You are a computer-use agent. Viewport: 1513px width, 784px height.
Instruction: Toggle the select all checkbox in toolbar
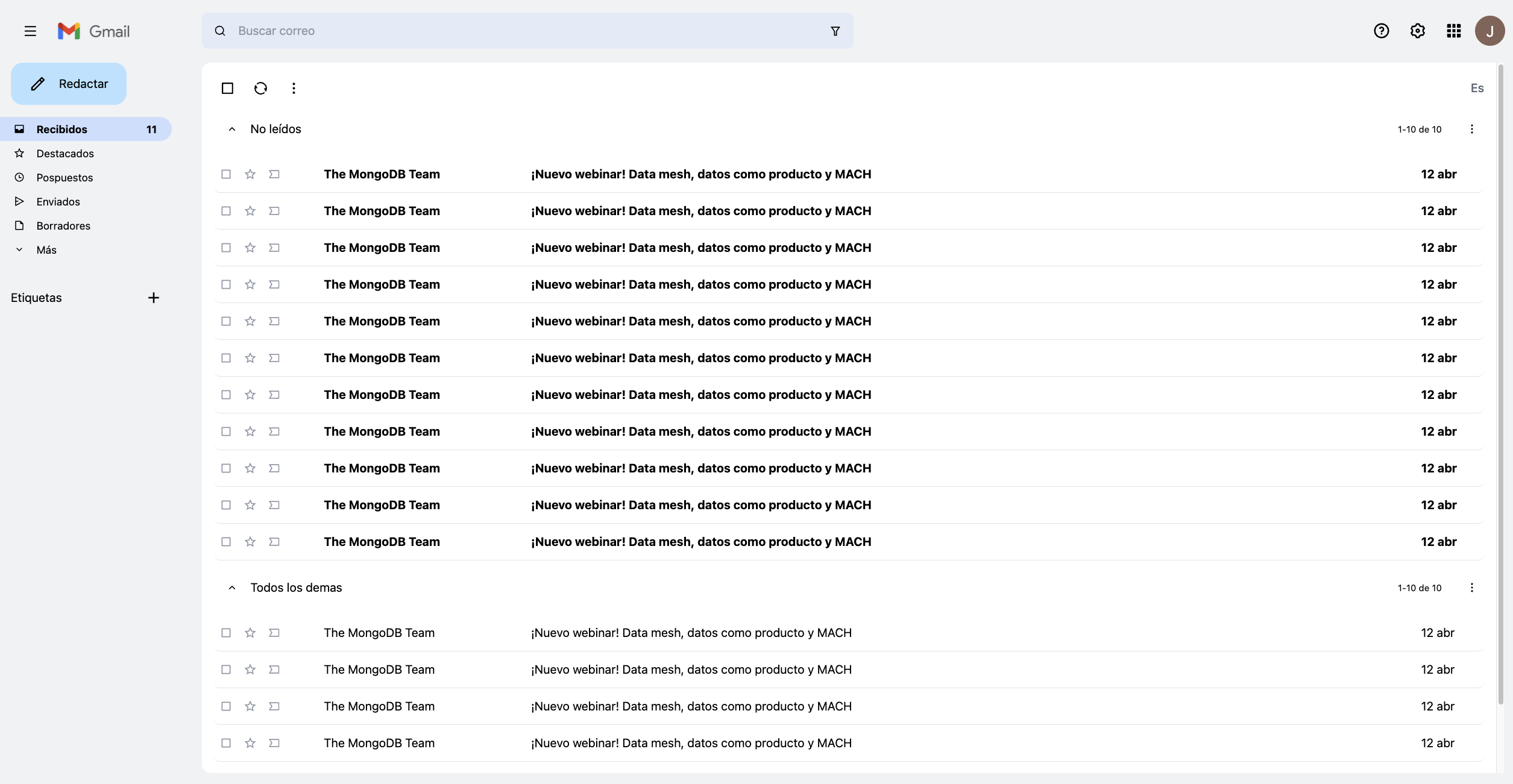[x=227, y=89]
